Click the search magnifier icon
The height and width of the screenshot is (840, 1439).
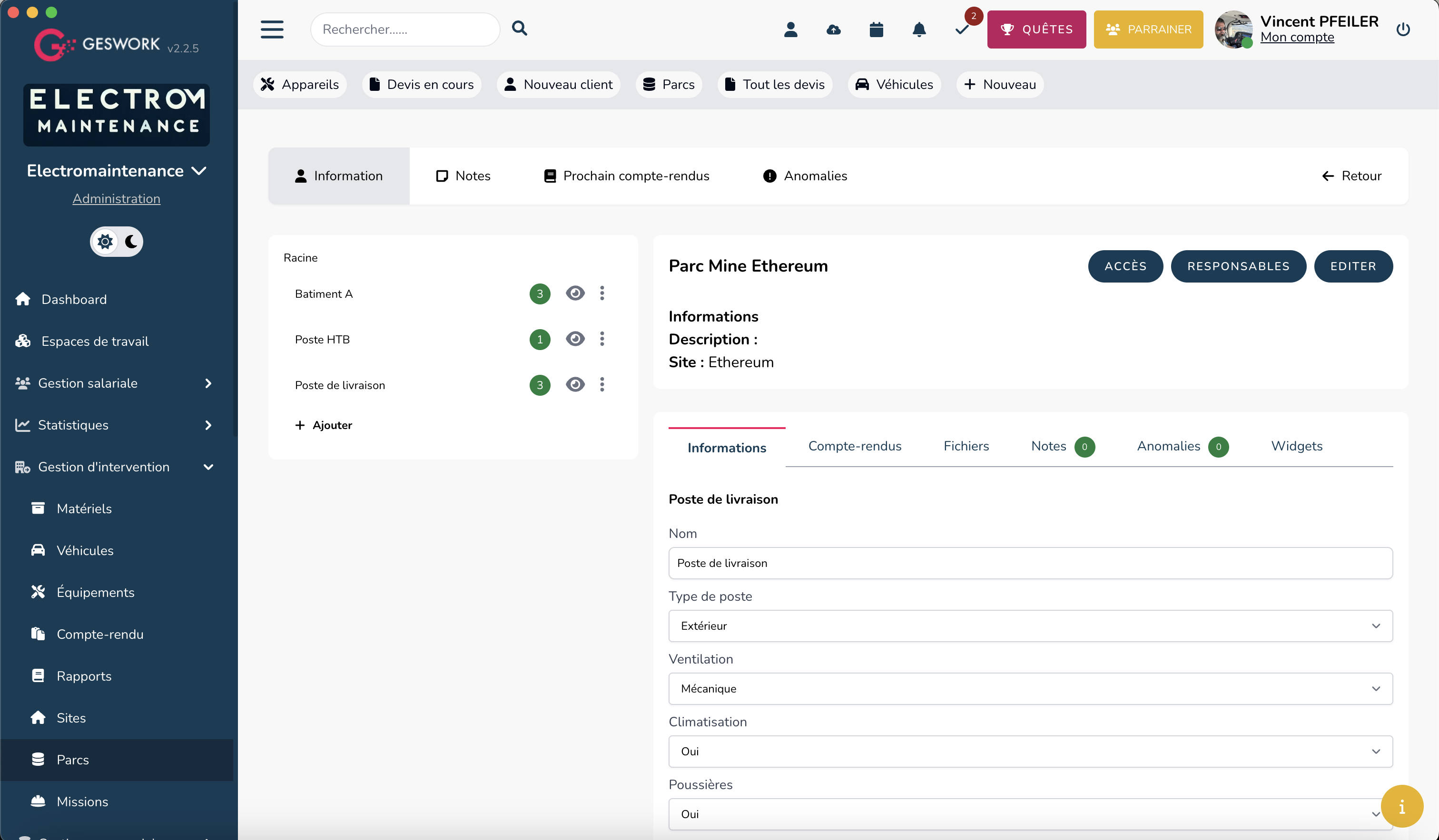[x=519, y=28]
